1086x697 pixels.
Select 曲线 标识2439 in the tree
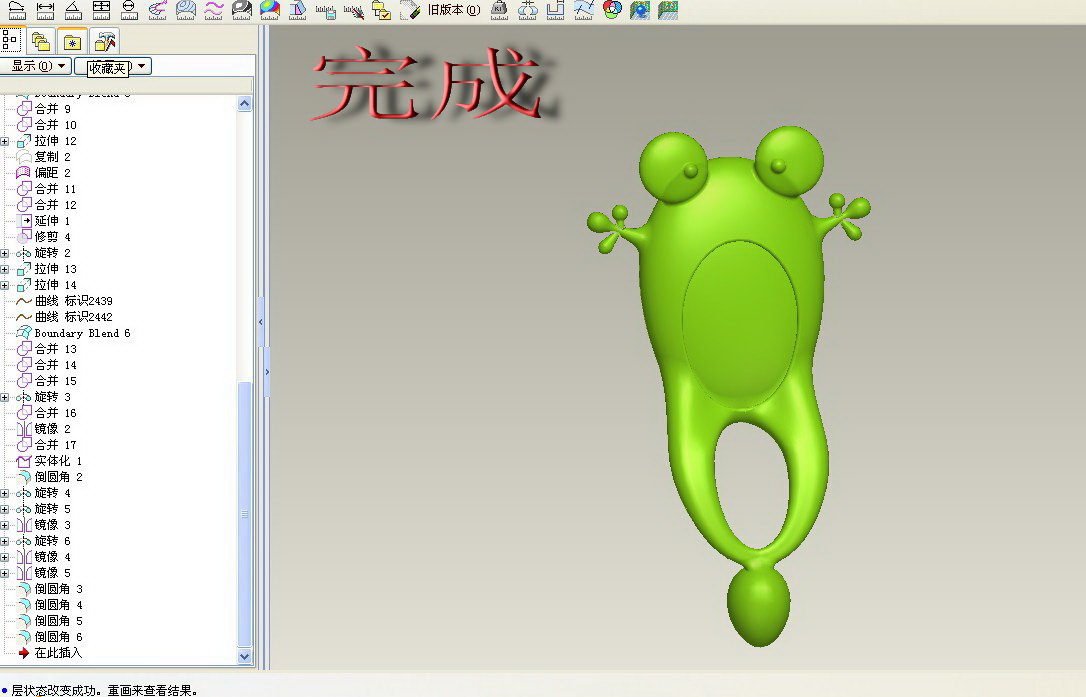coord(65,301)
